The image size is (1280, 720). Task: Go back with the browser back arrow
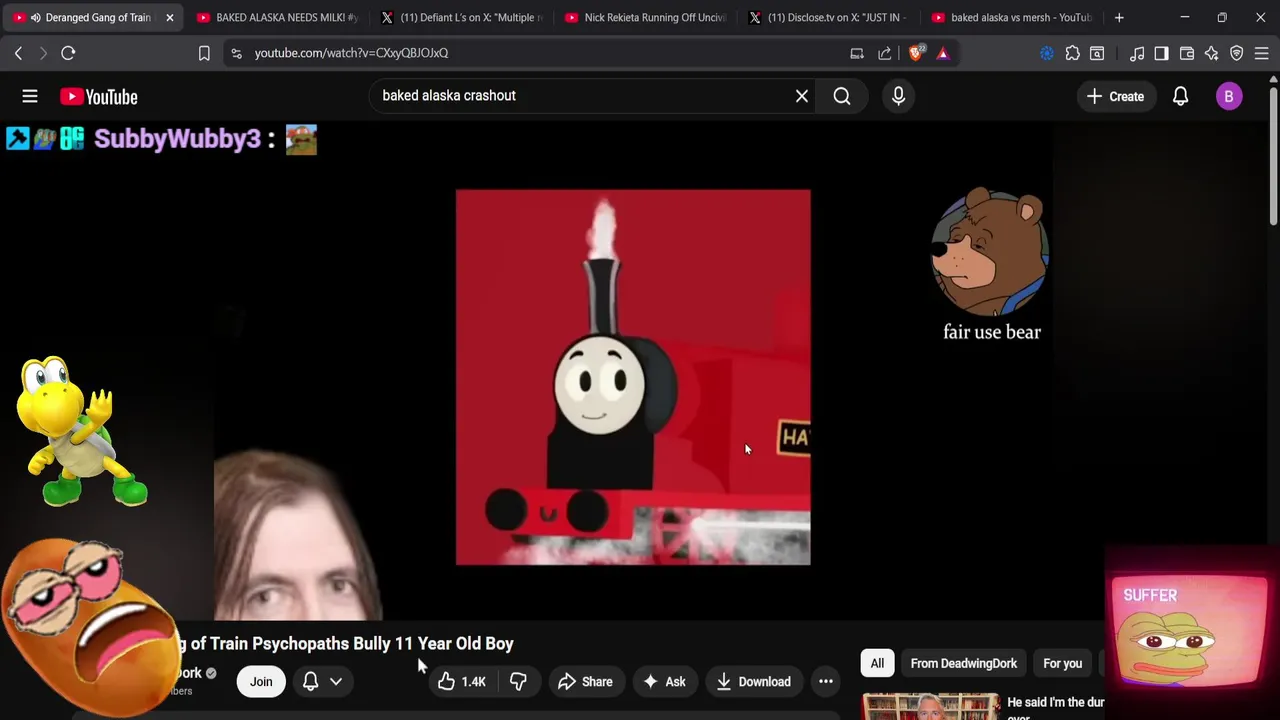click(x=18, y=53)
